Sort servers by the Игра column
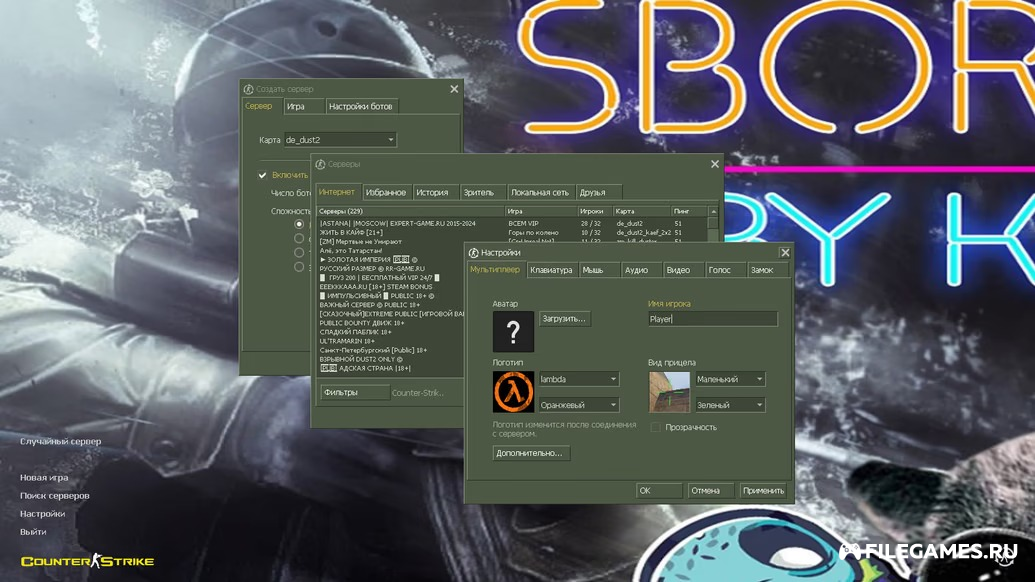This screenshot has height=582, width=1035. coord(541,211)
